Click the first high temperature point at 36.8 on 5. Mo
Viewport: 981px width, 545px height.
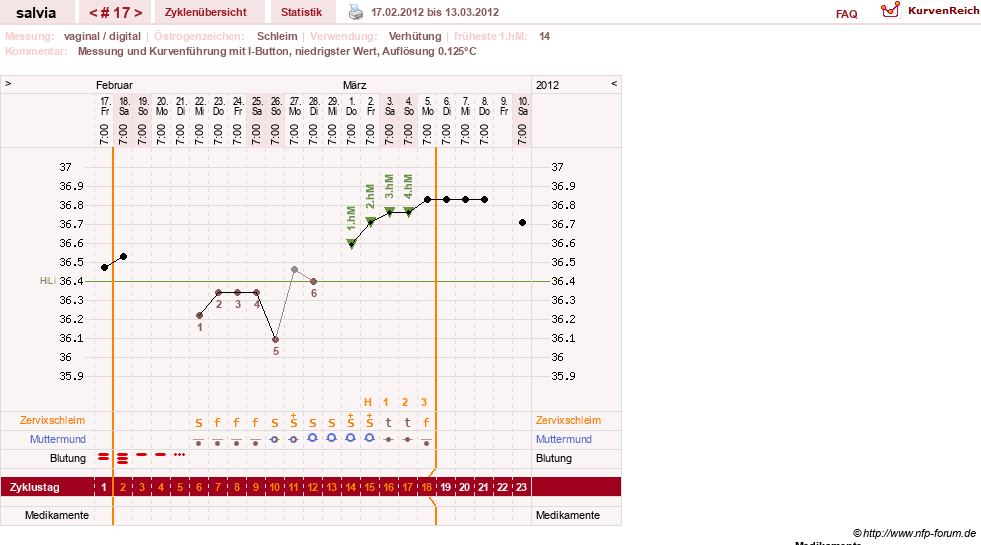427,200
